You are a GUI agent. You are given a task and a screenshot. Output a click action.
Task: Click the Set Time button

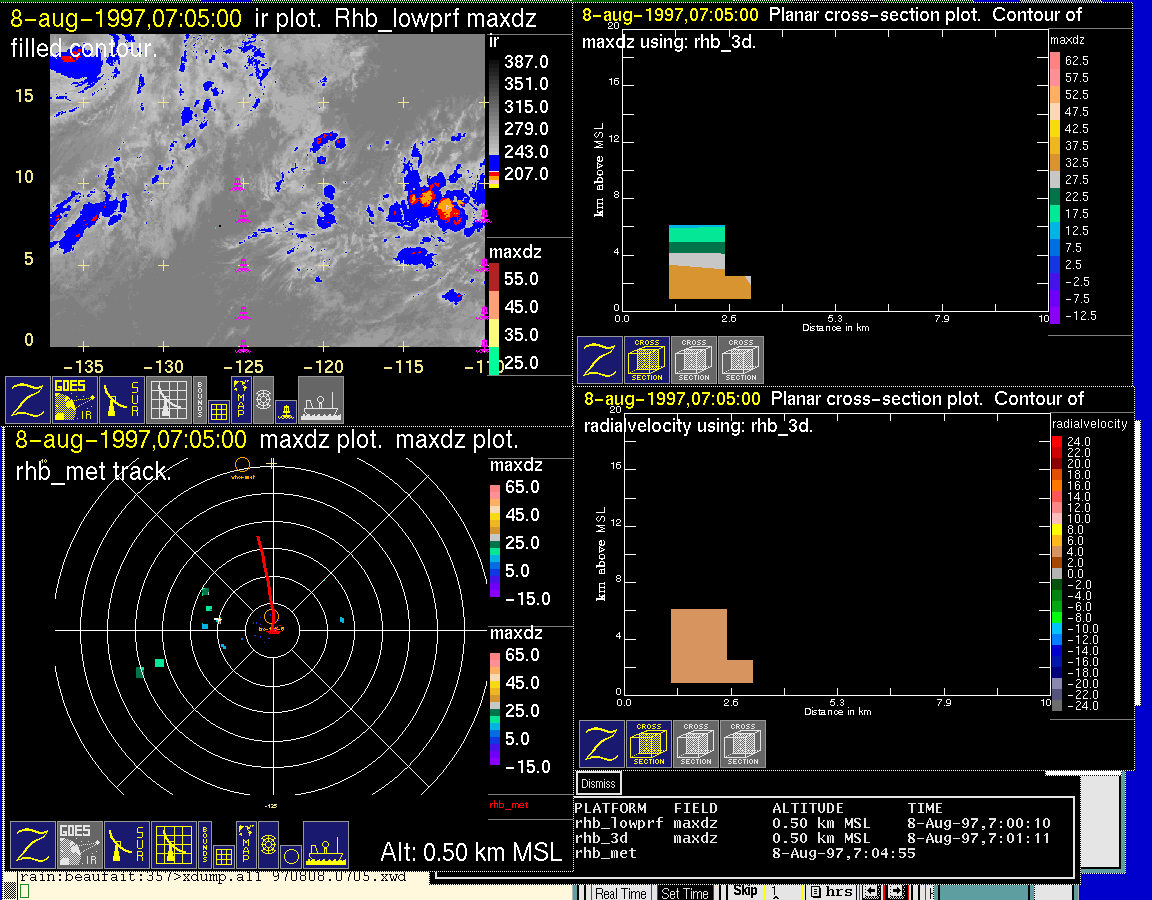(x=685, y=893)
